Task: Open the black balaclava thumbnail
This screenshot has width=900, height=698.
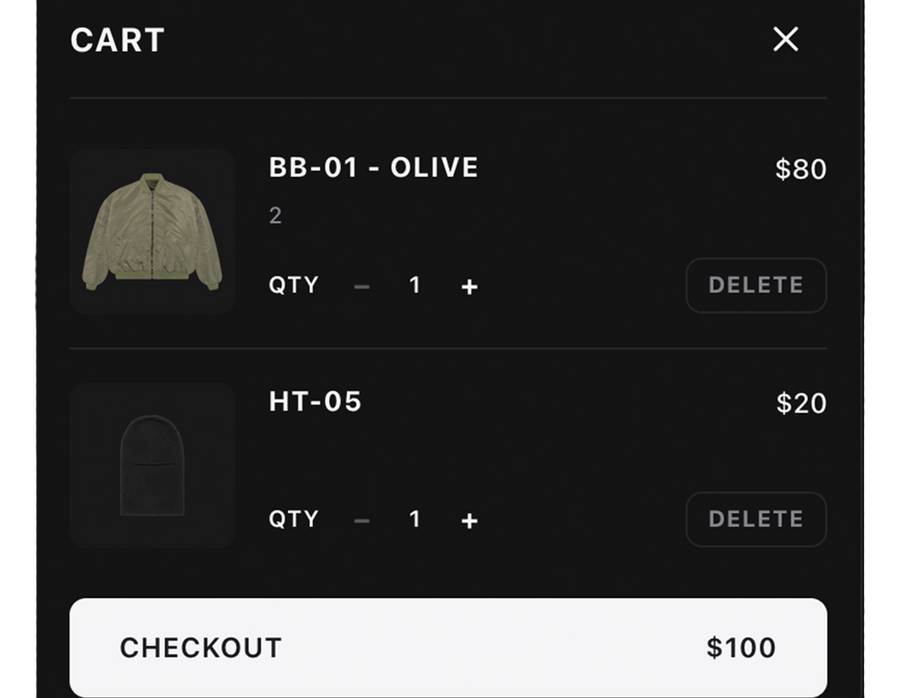Action: click(152, 465)
